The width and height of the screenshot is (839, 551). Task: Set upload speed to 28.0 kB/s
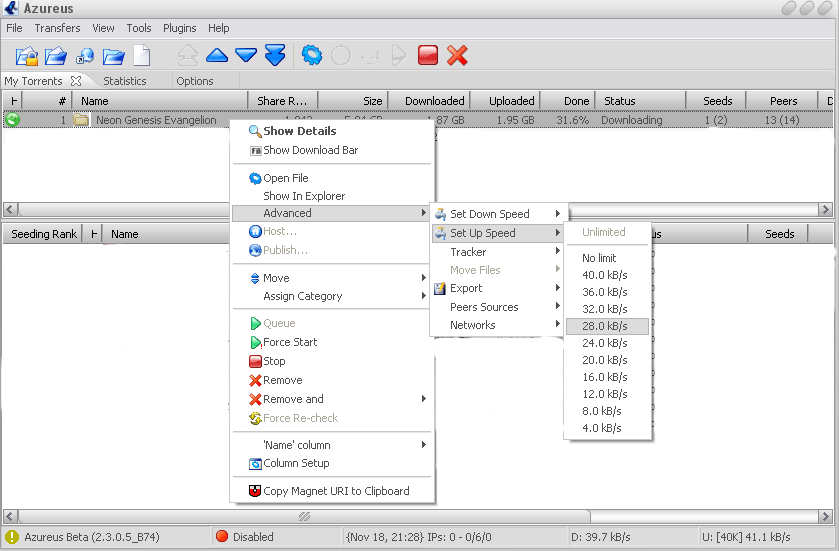click(x=607, y=326)
